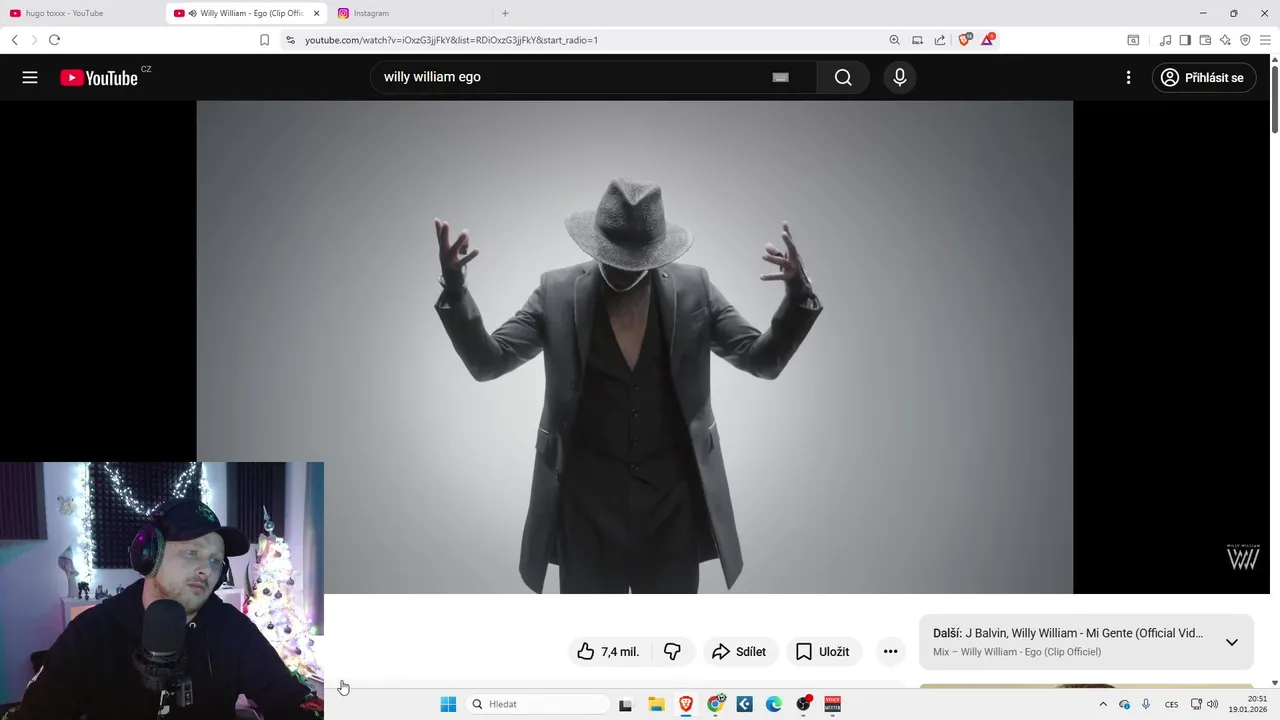Open the Brave main hamburger menu
The width and height of the screenshot is (1280, 720).
[x=1265, y=40]
